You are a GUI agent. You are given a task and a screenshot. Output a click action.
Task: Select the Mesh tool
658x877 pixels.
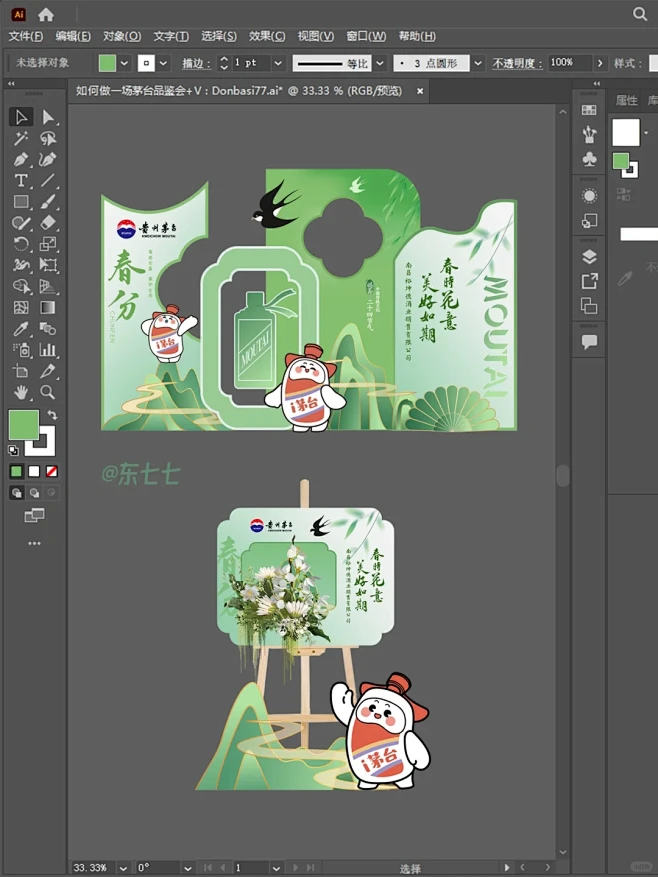click(21, 308)
